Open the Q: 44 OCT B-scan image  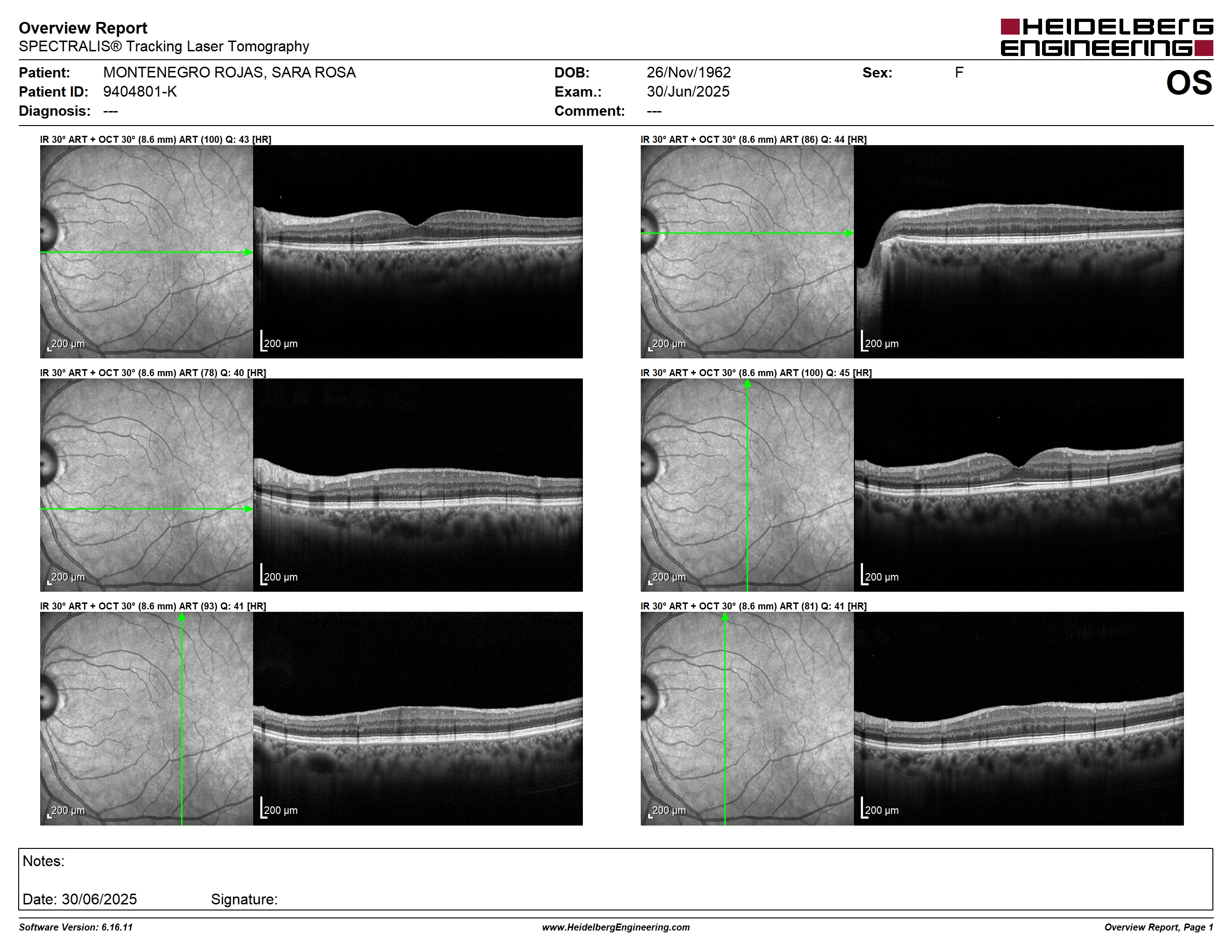1019,252
